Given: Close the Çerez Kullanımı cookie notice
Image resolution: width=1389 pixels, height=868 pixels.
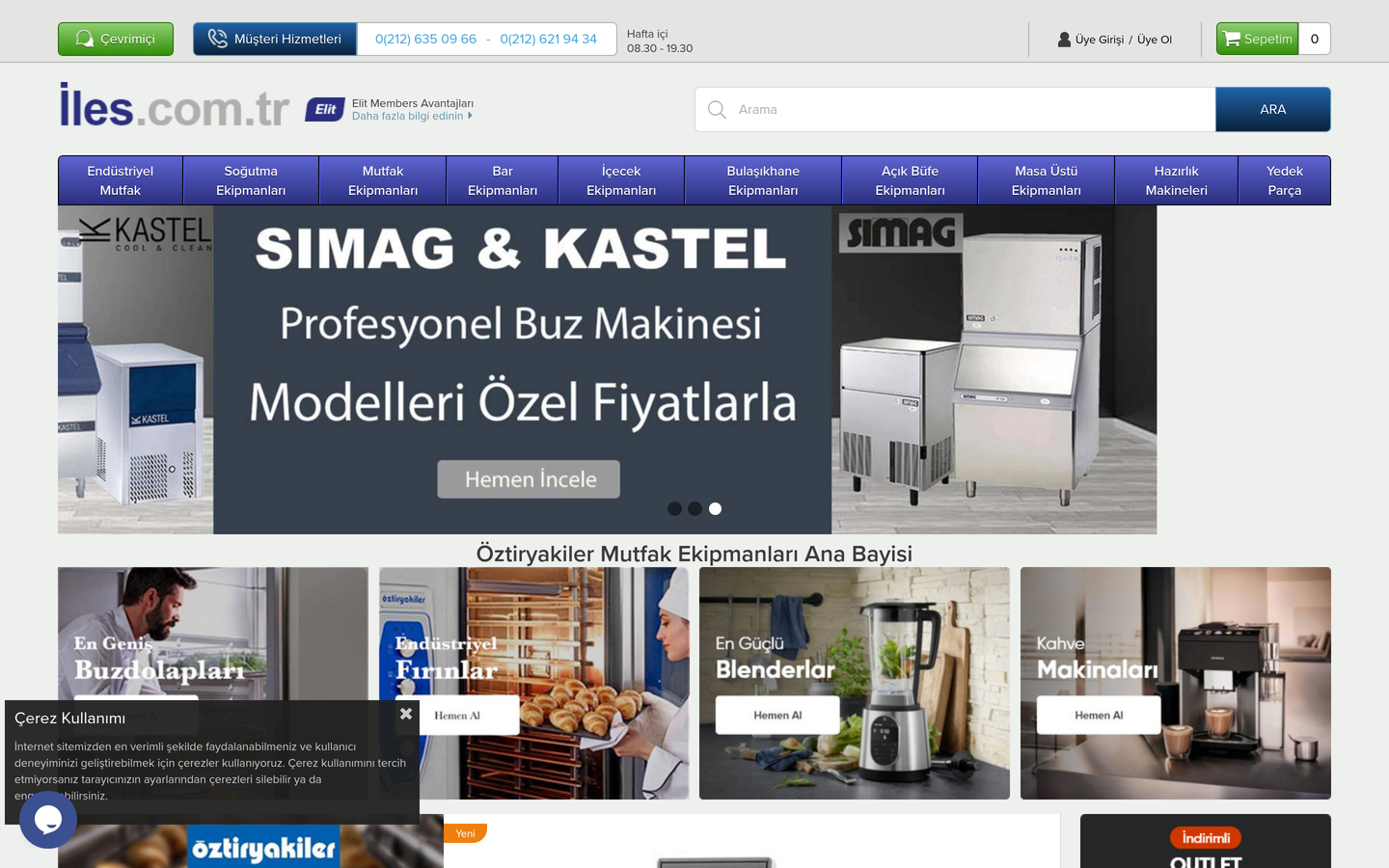Looking at the screenshot, I should click(406, 714).
